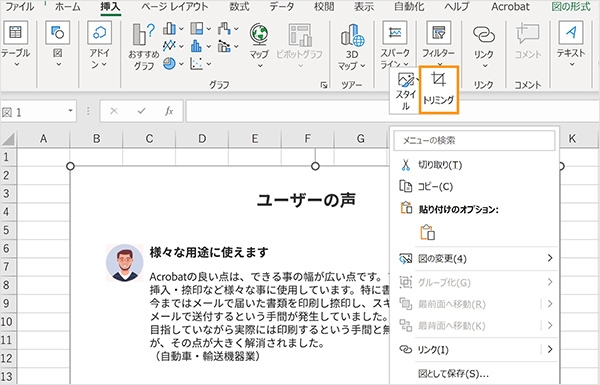Screen dimensions: 600x385
Task: Click the ユーザーの声 heading in the image
Action: coord(306,200)
